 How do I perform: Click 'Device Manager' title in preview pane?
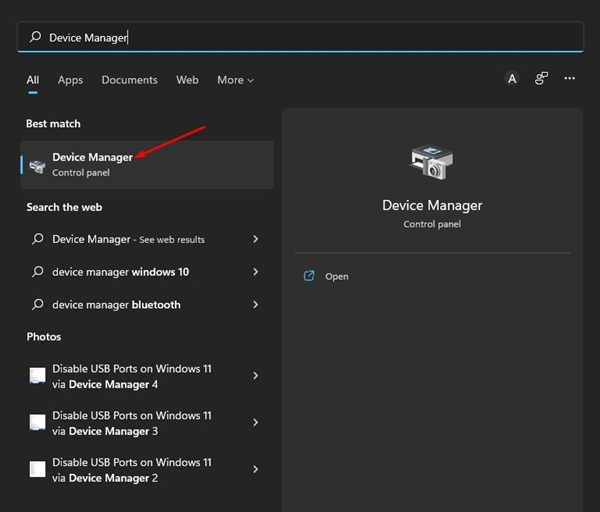click(x=432, y=206)
